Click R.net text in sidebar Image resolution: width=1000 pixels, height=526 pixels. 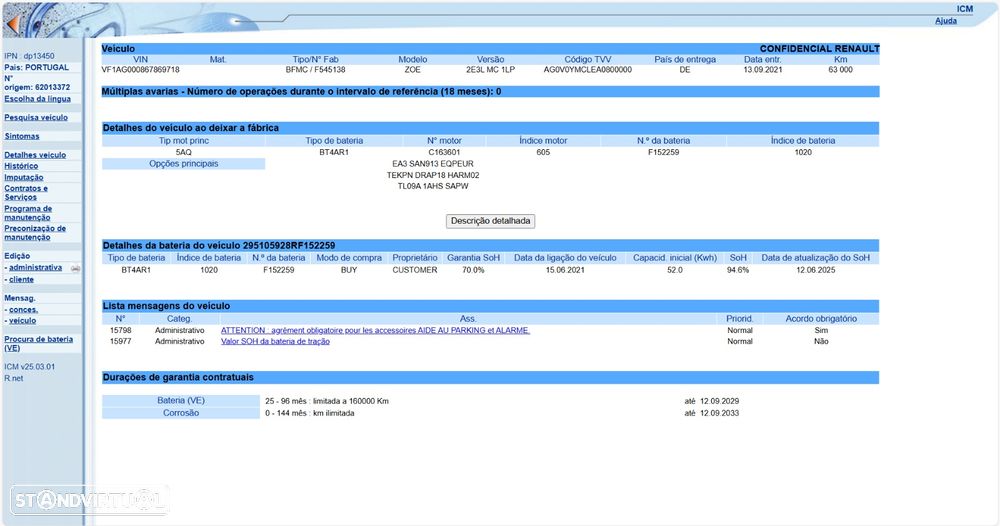point(13,378)
